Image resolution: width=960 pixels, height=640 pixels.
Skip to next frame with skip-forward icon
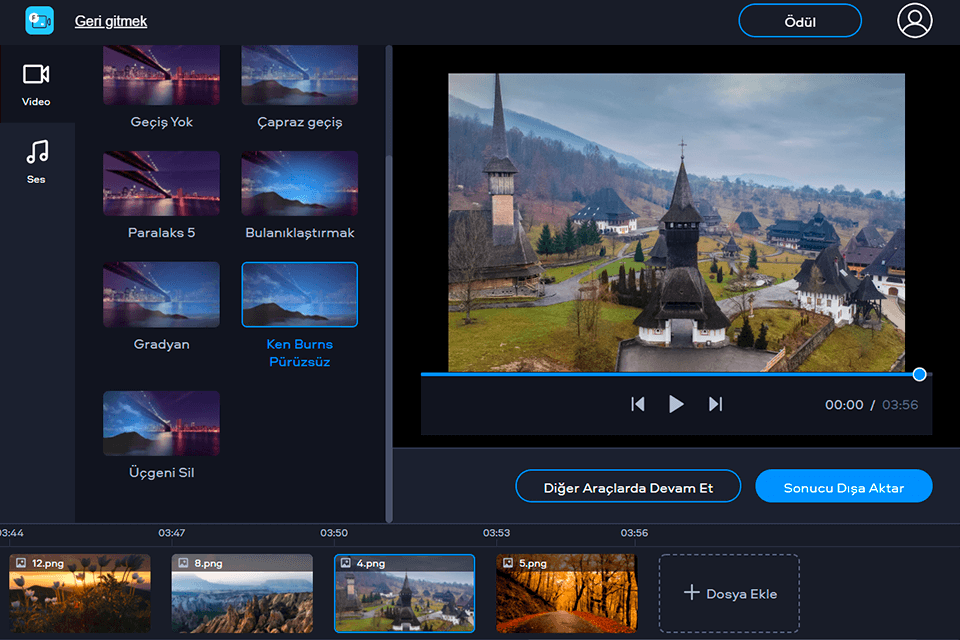click(714, 404)
